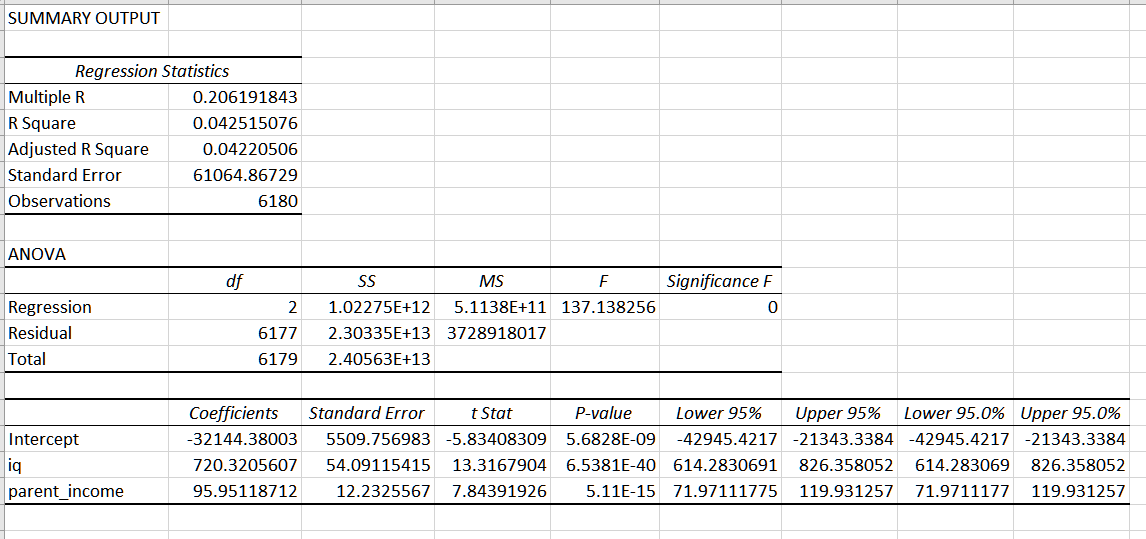Click Intercept t Stat -5.83408309
Screen dimensions: 1146x539
(493, 440)
